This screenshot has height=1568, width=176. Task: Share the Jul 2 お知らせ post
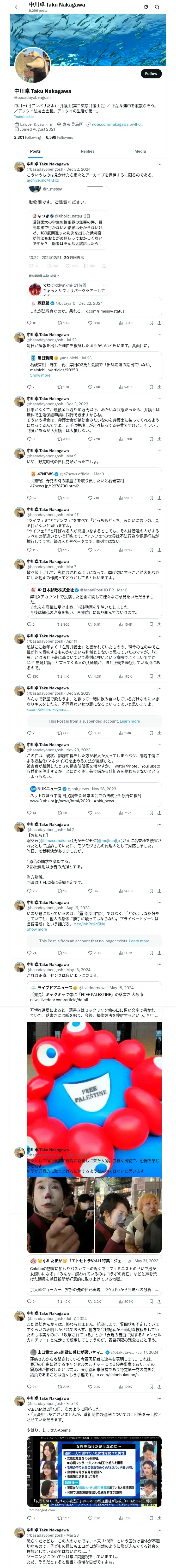159,891
